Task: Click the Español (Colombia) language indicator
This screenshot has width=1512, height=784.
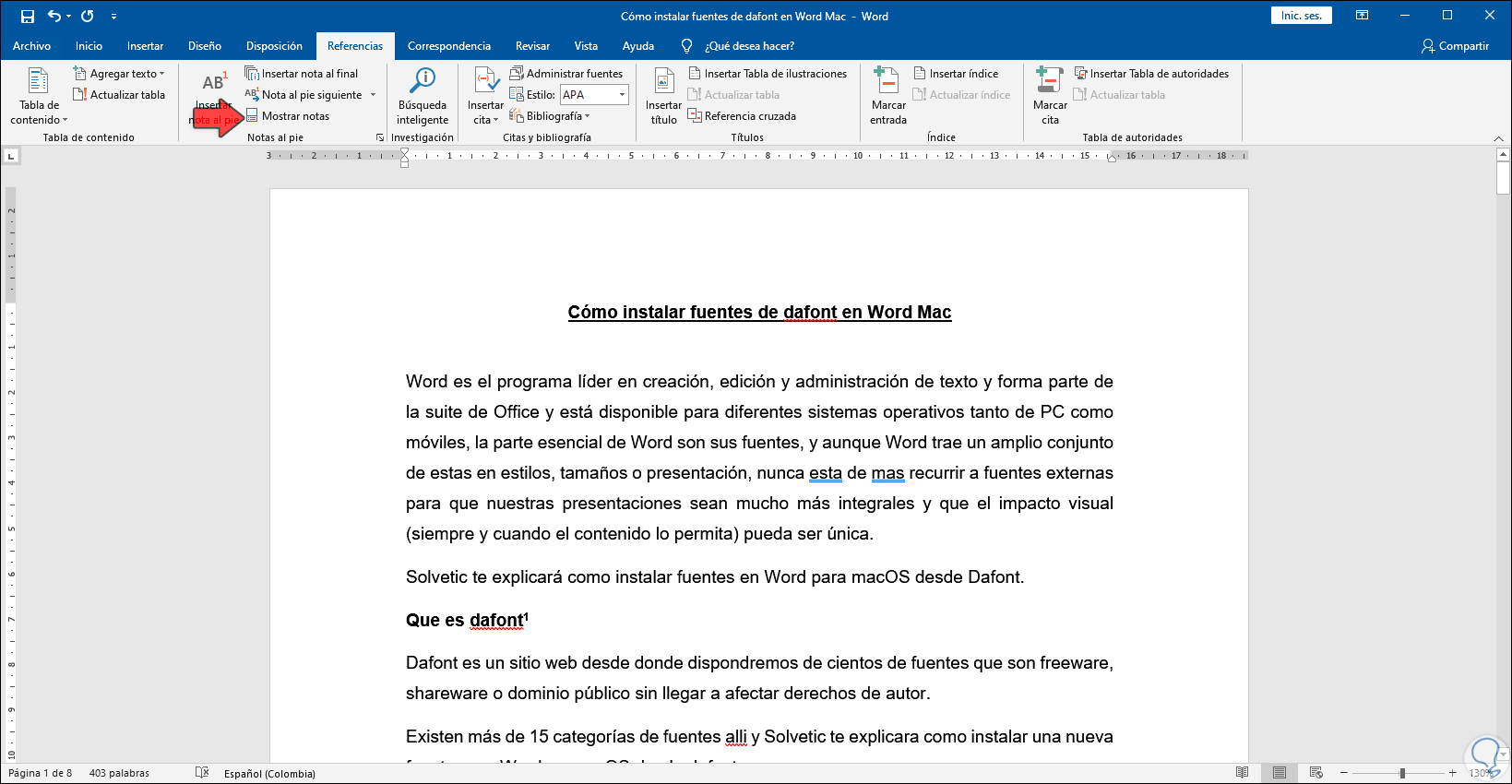Action: [x=269, y=773]
